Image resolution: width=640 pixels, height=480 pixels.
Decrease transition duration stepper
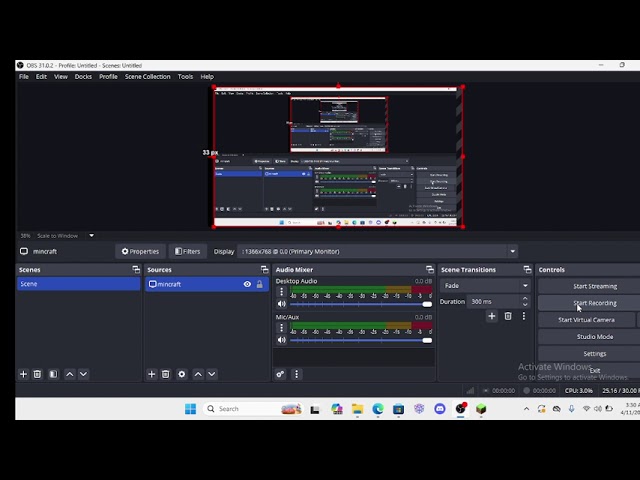coord(525,304)
